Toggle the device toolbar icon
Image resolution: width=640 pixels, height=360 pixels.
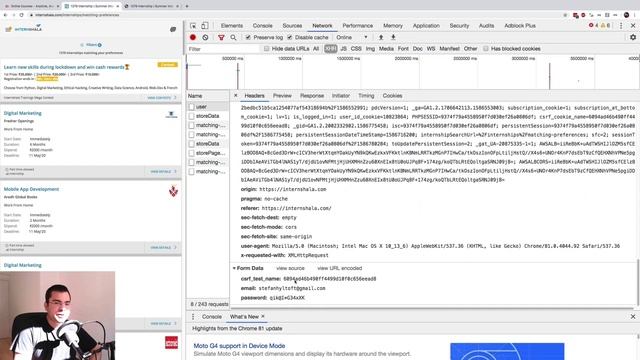point(204,25)
